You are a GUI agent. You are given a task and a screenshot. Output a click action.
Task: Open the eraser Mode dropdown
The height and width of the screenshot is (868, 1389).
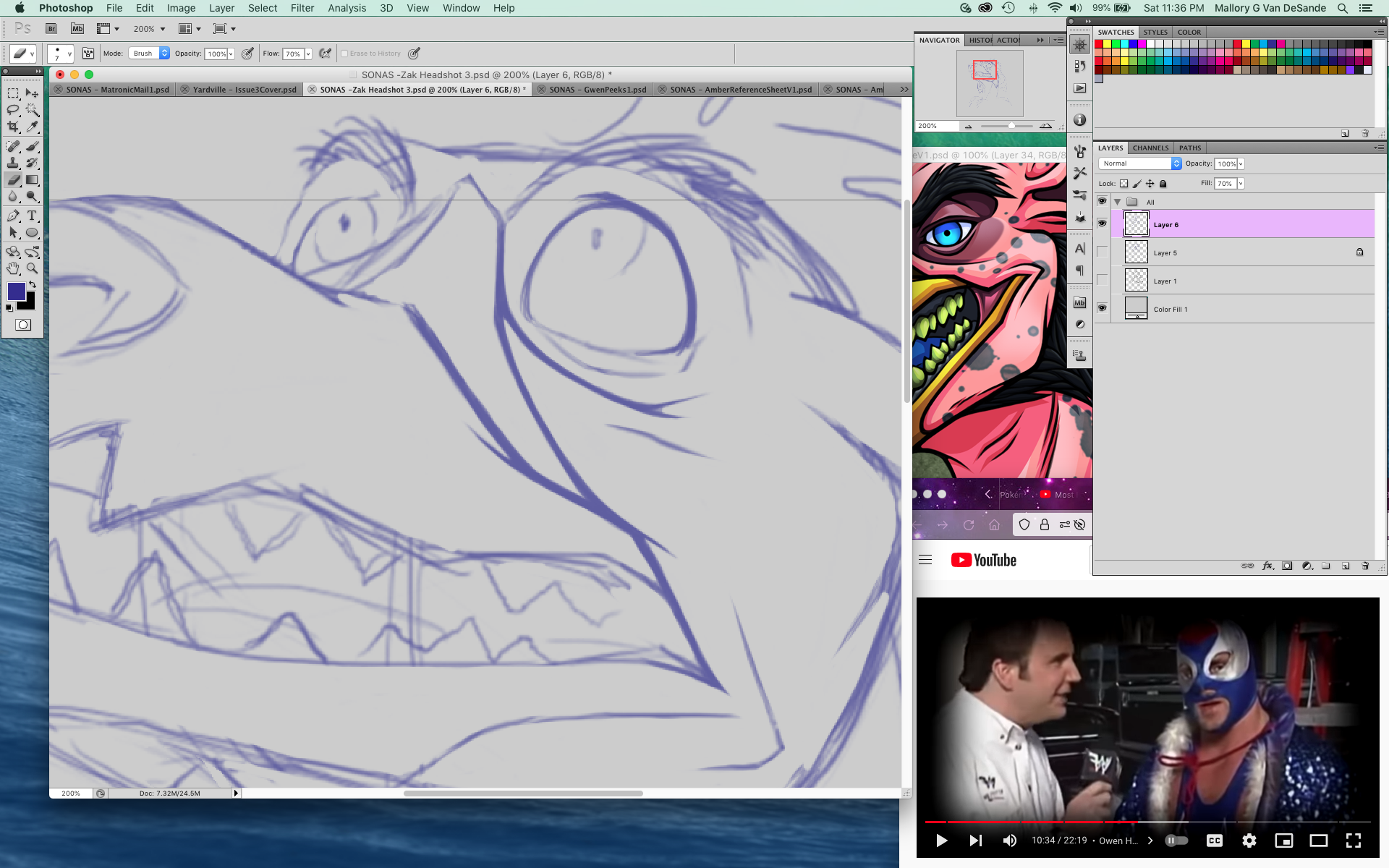point(150,54)
